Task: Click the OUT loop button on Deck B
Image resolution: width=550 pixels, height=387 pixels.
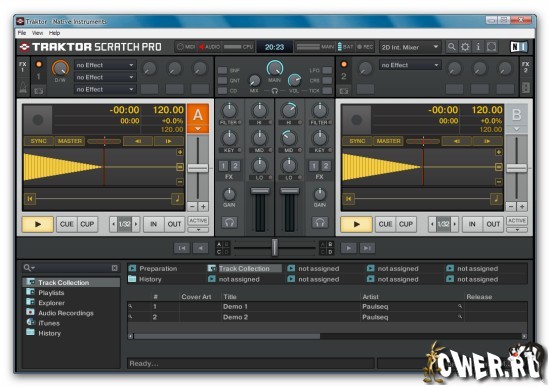Action: click(493, 224)
